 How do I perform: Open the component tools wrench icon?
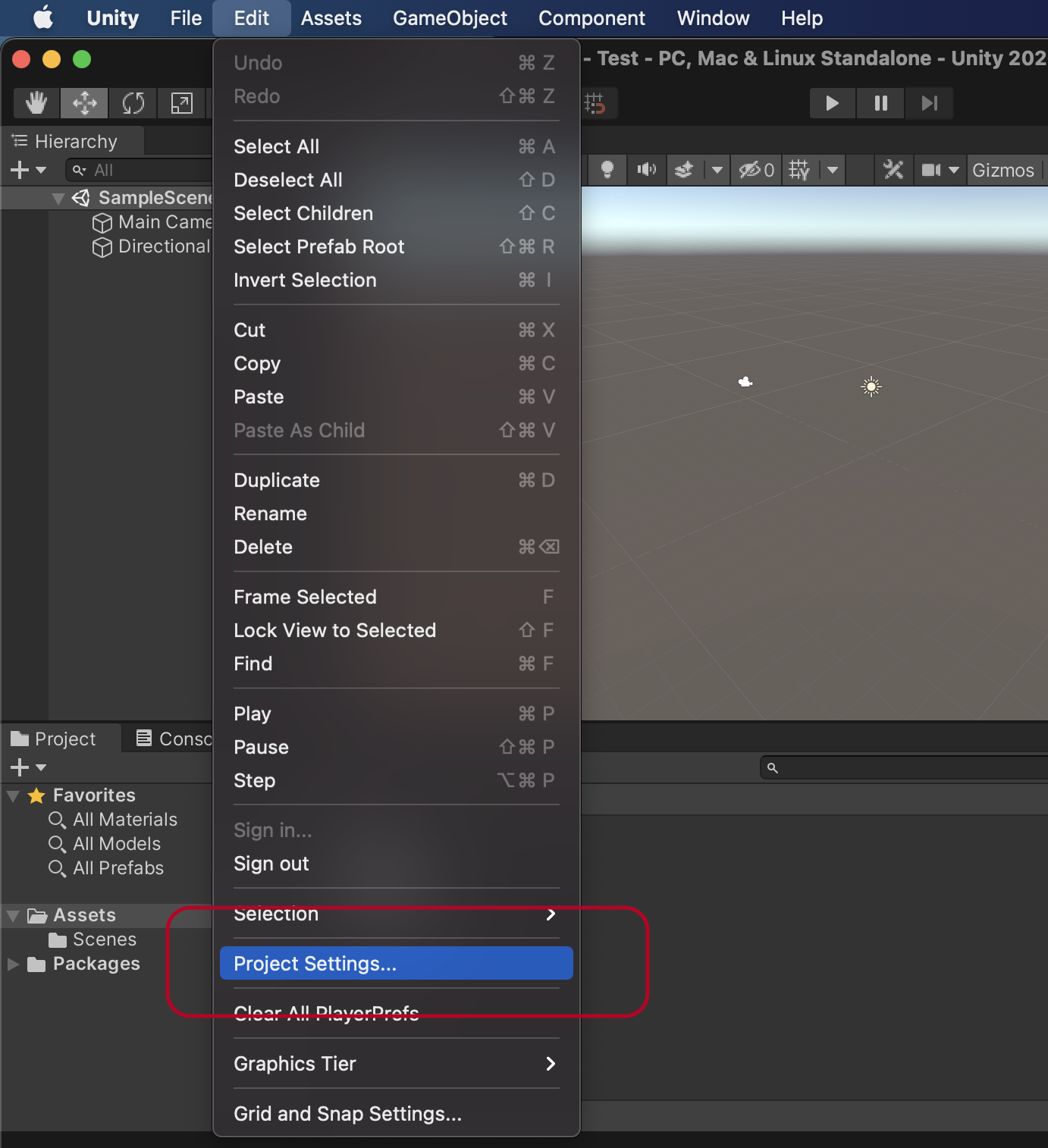point(893,170)
